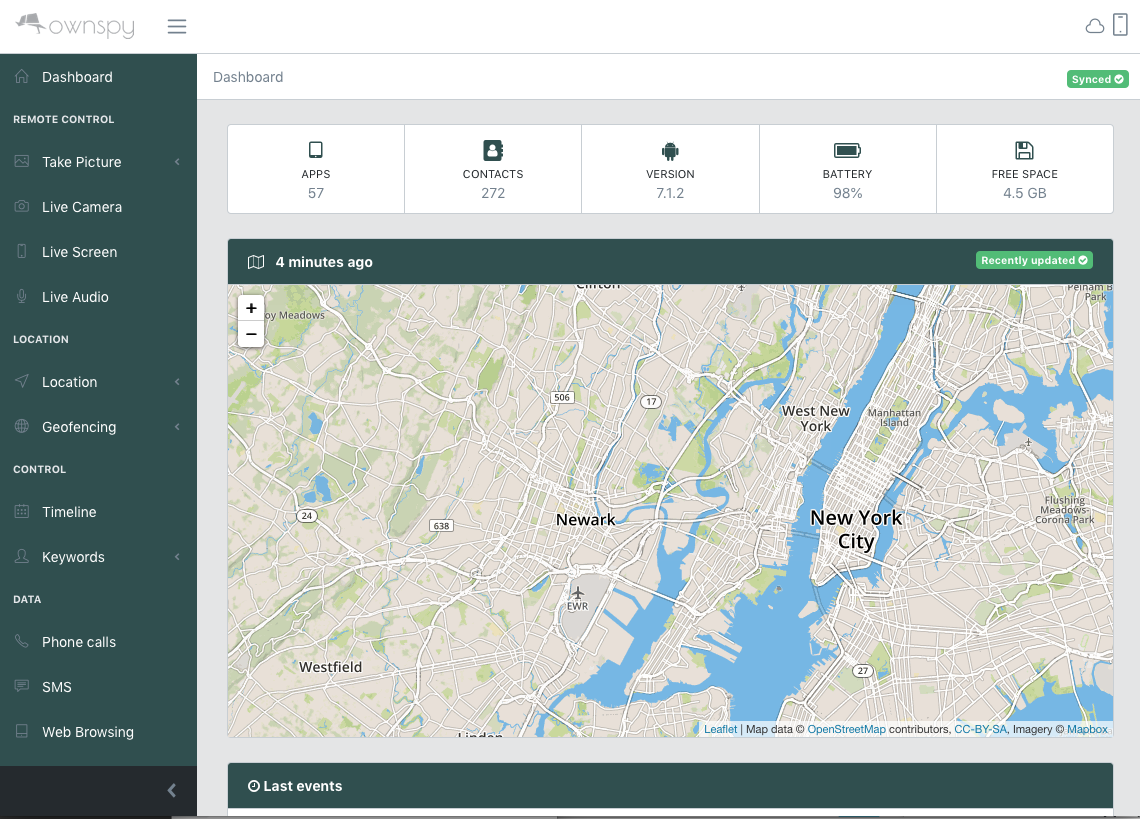Screen dimensions: 1140x819
Task: Toggle the hamburger menu button
Action: [177, 27]
